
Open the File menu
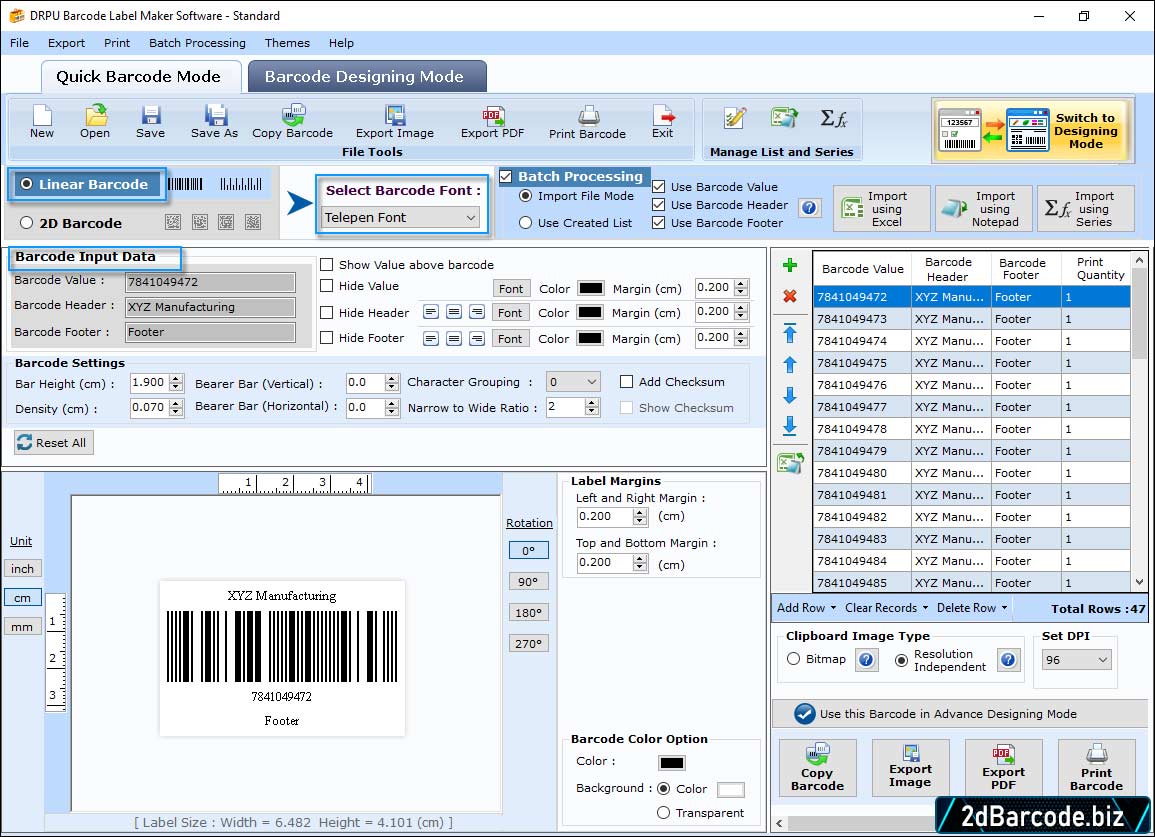[x=19, y=43]
